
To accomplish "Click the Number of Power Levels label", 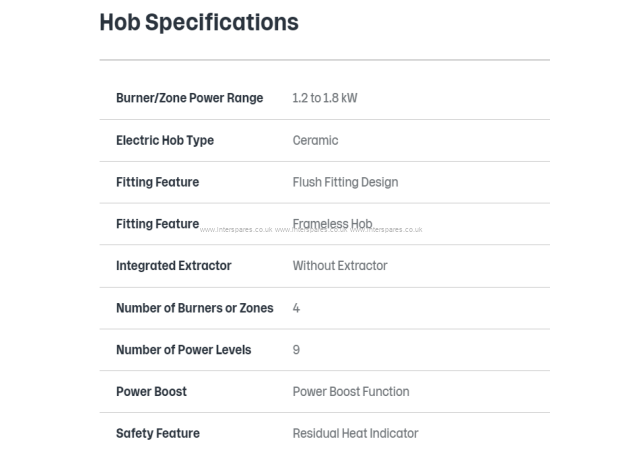I will click(x=183, y=350).
